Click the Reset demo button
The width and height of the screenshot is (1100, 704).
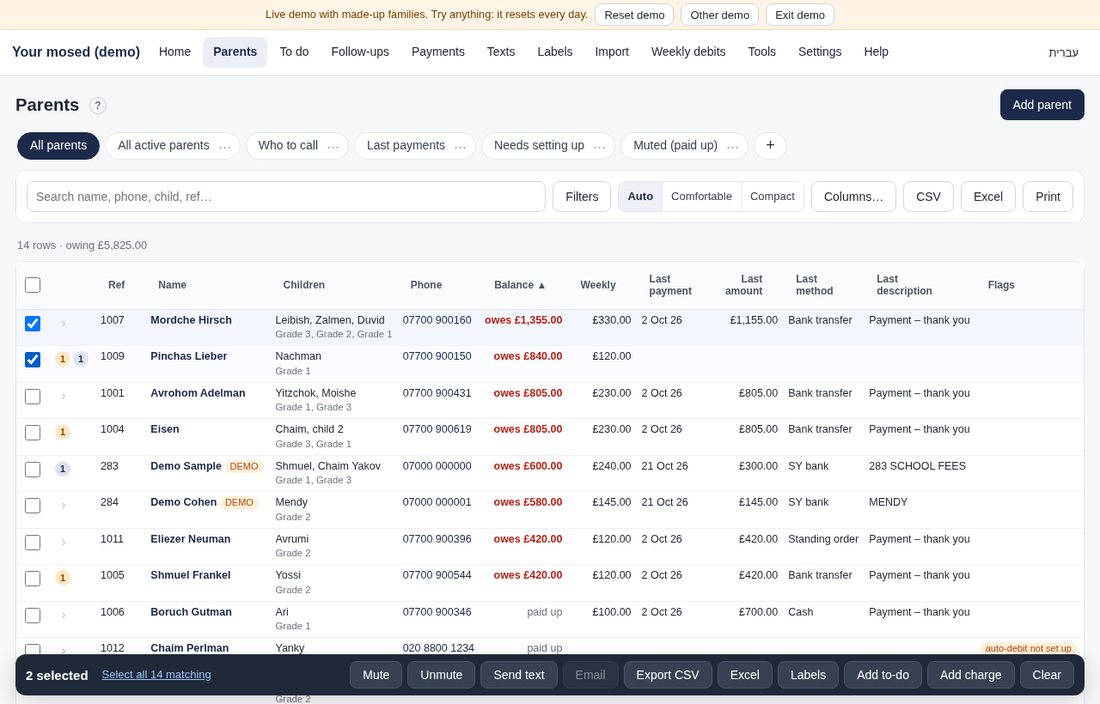click(634, 15)
